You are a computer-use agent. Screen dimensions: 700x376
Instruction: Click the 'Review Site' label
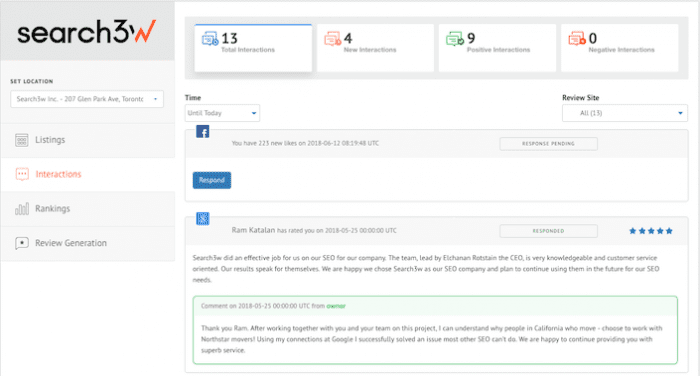tap(580, 97)
